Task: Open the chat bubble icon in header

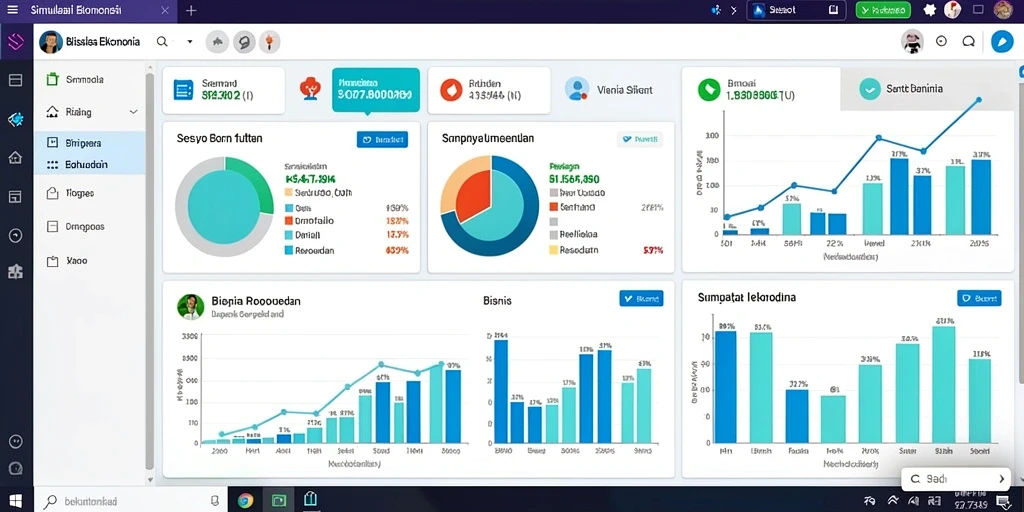Action: pyautogui.click(x=968, y=41)
